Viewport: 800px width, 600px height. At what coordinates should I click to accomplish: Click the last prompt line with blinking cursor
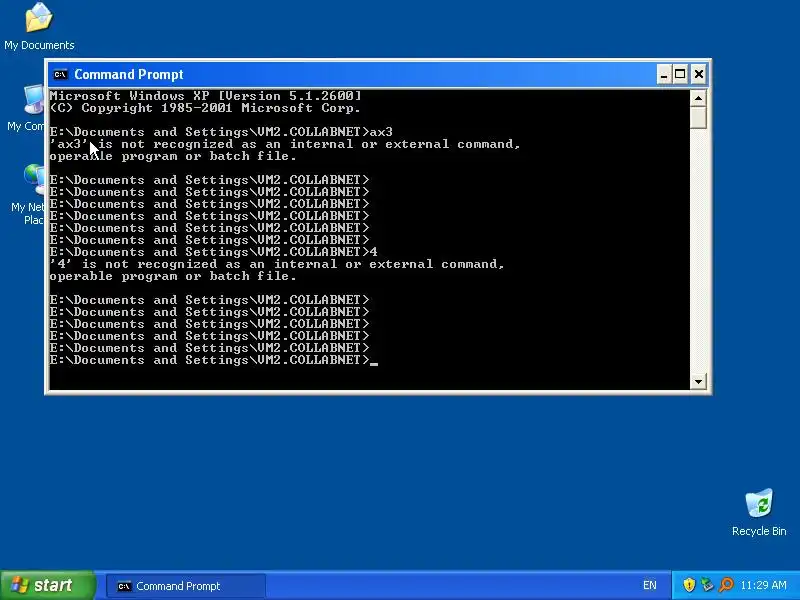[213, 360]
